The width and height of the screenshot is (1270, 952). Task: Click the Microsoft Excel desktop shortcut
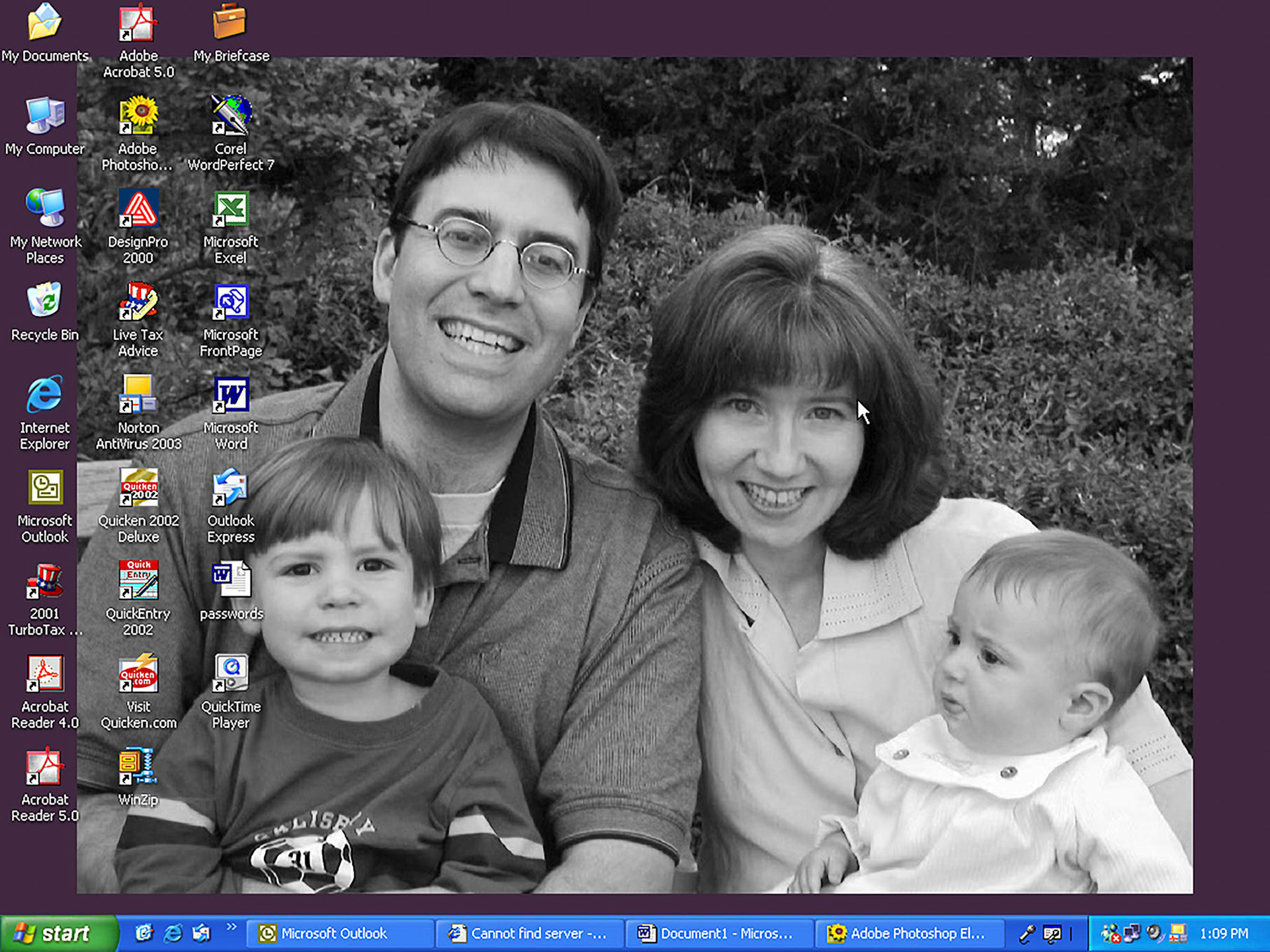[x=230, y=209]
